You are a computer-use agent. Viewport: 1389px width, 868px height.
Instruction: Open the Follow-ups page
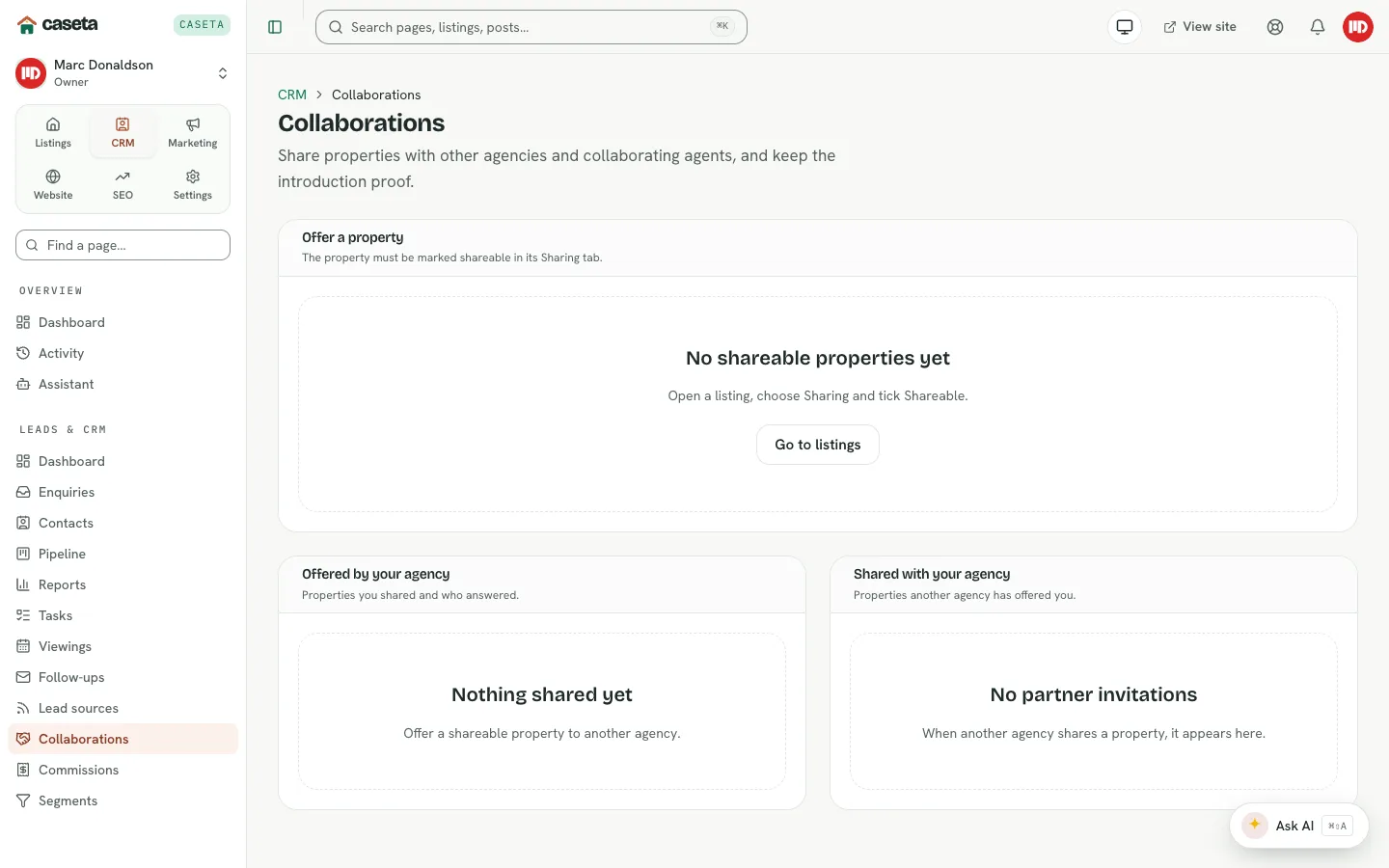(x=123, y=677)
